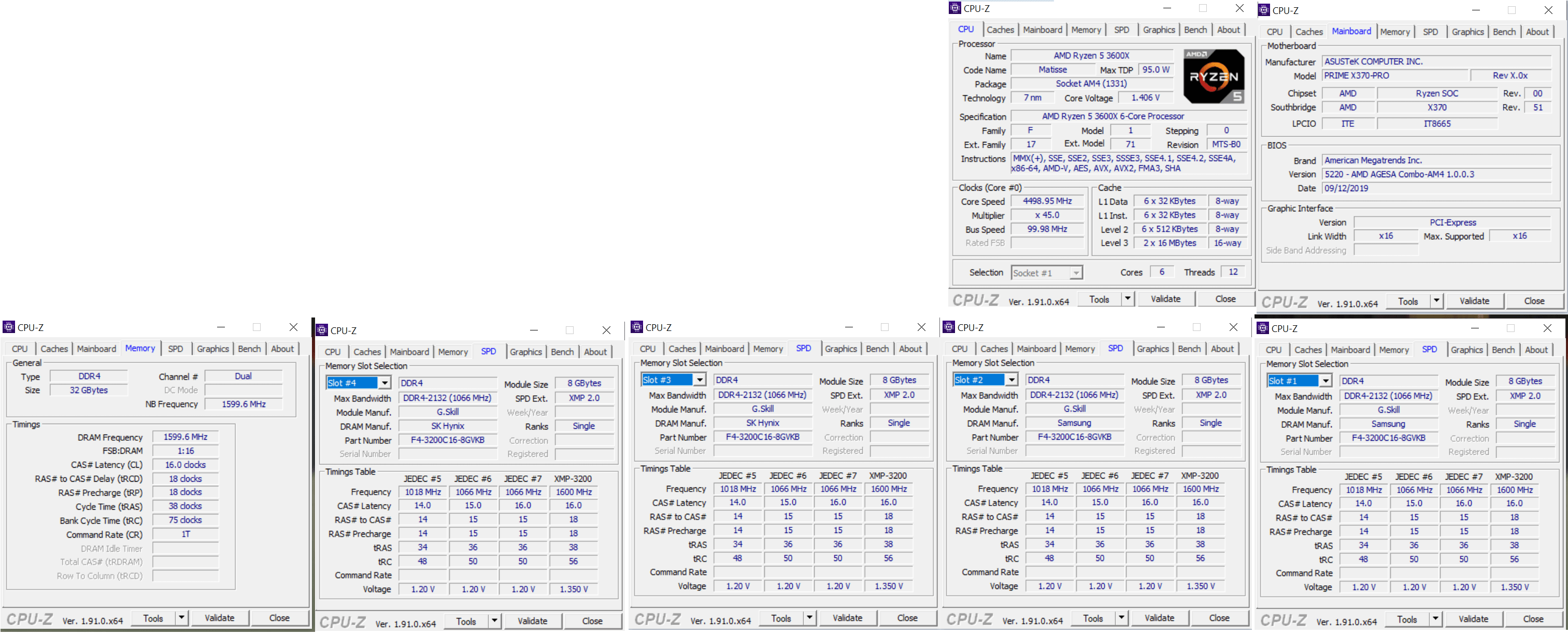Click CPU-Z title icon in processor window
The width and height of the screenshot is (1568, 635).
[x=955, y=8]
